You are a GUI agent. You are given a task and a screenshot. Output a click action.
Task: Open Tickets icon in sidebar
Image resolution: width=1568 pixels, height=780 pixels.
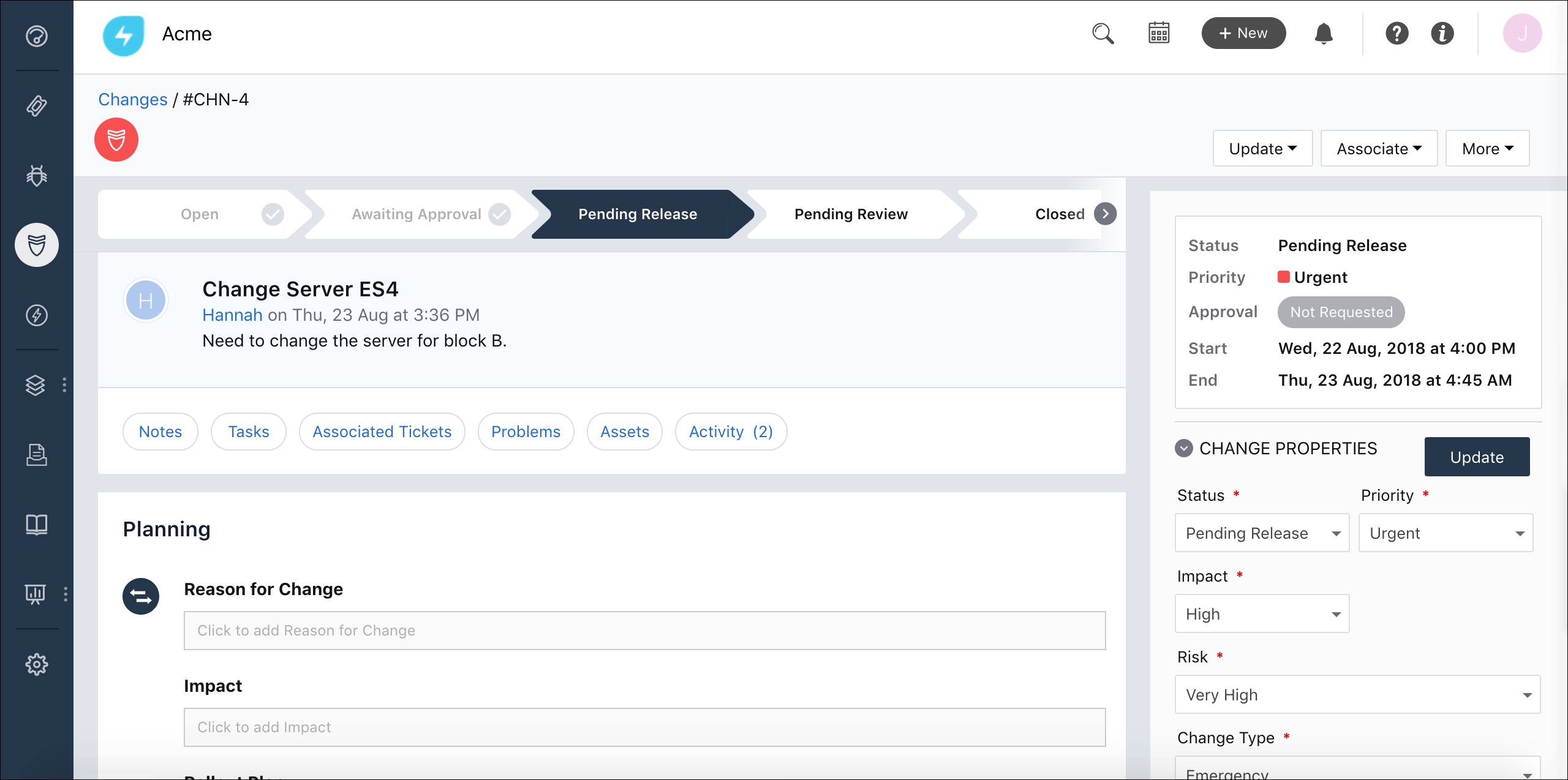[x=37, y=106]
